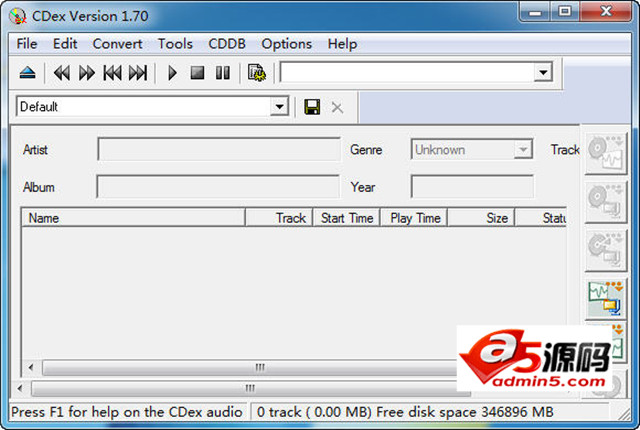Image resolution: width=640 pixels, height=430 pixels.
Task: Sort by the Start Time column header
Action: 347,218
